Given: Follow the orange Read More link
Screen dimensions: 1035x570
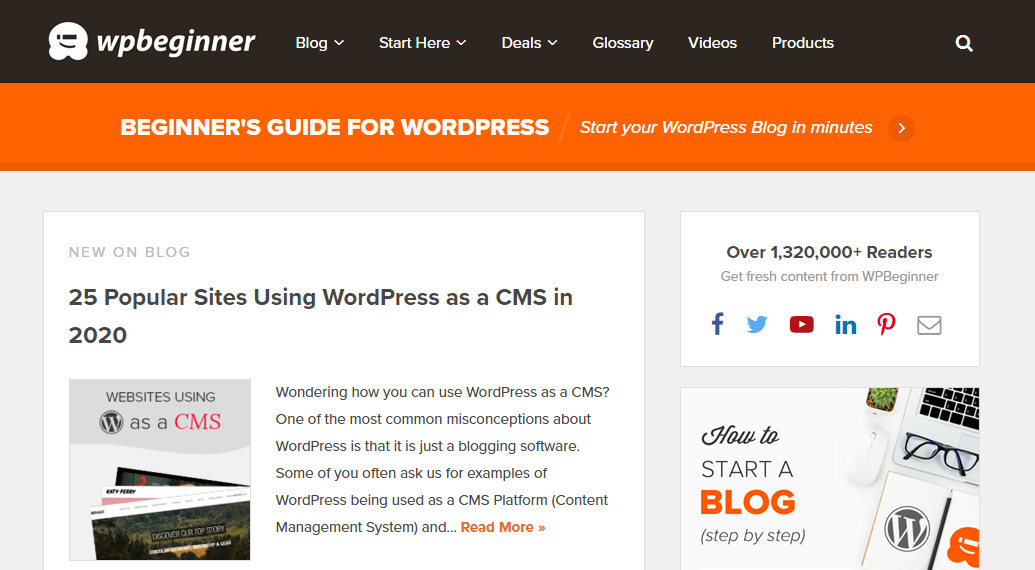Looking at the screenshot, I should [503, 527].
